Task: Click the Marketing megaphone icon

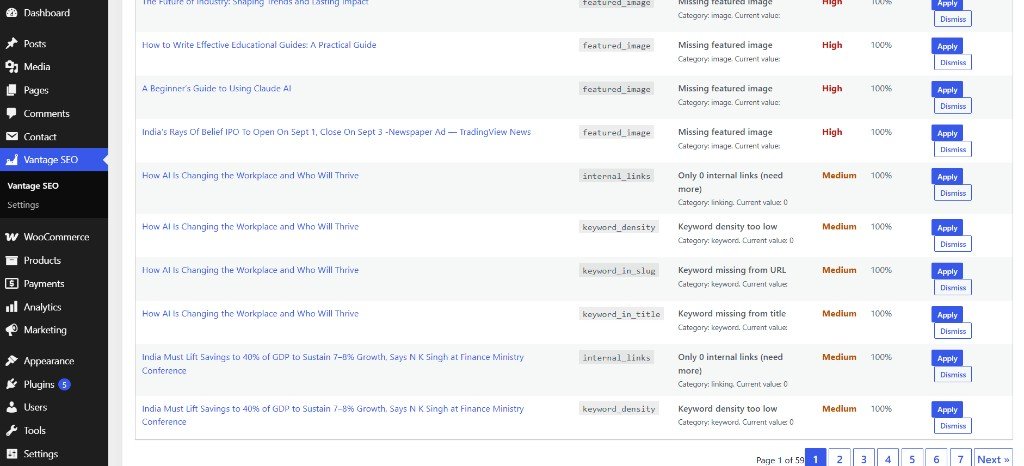Action: [11, 330]
